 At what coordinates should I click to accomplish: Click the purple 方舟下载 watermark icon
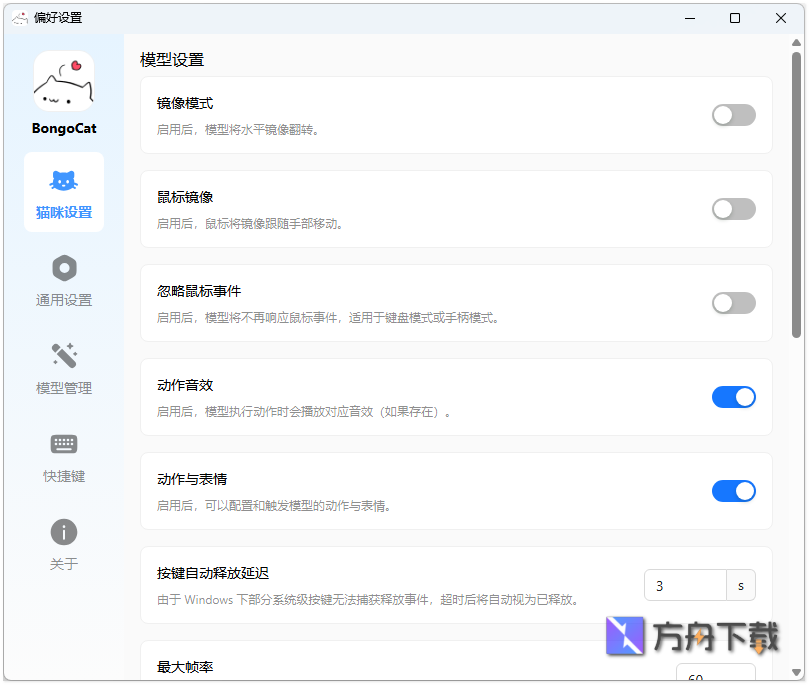tap(625, 637)
